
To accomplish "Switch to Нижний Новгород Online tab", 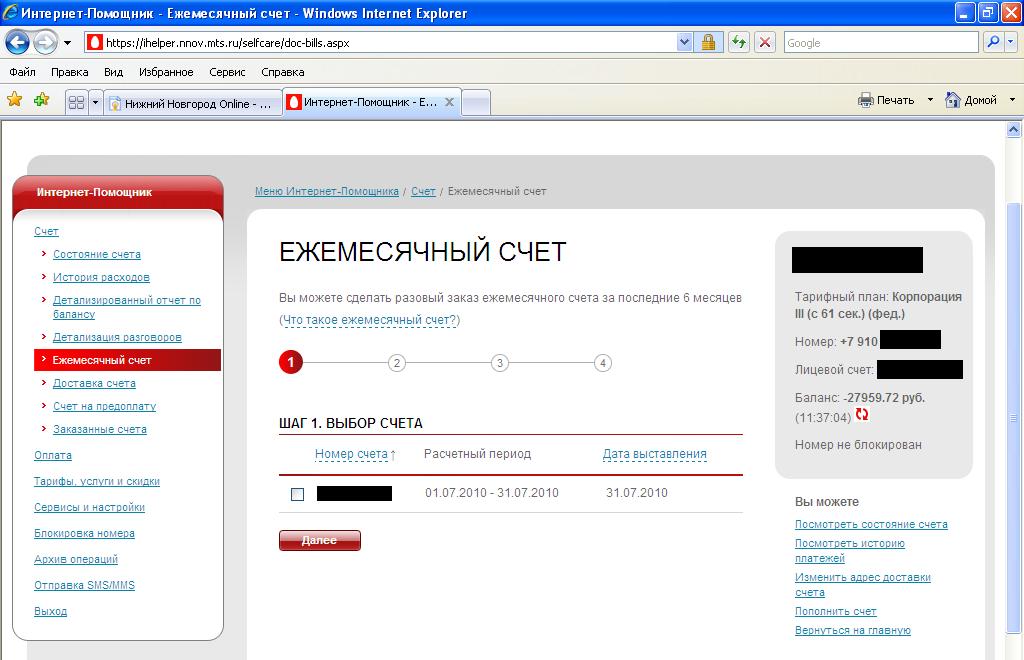I will tap(193, 103).
